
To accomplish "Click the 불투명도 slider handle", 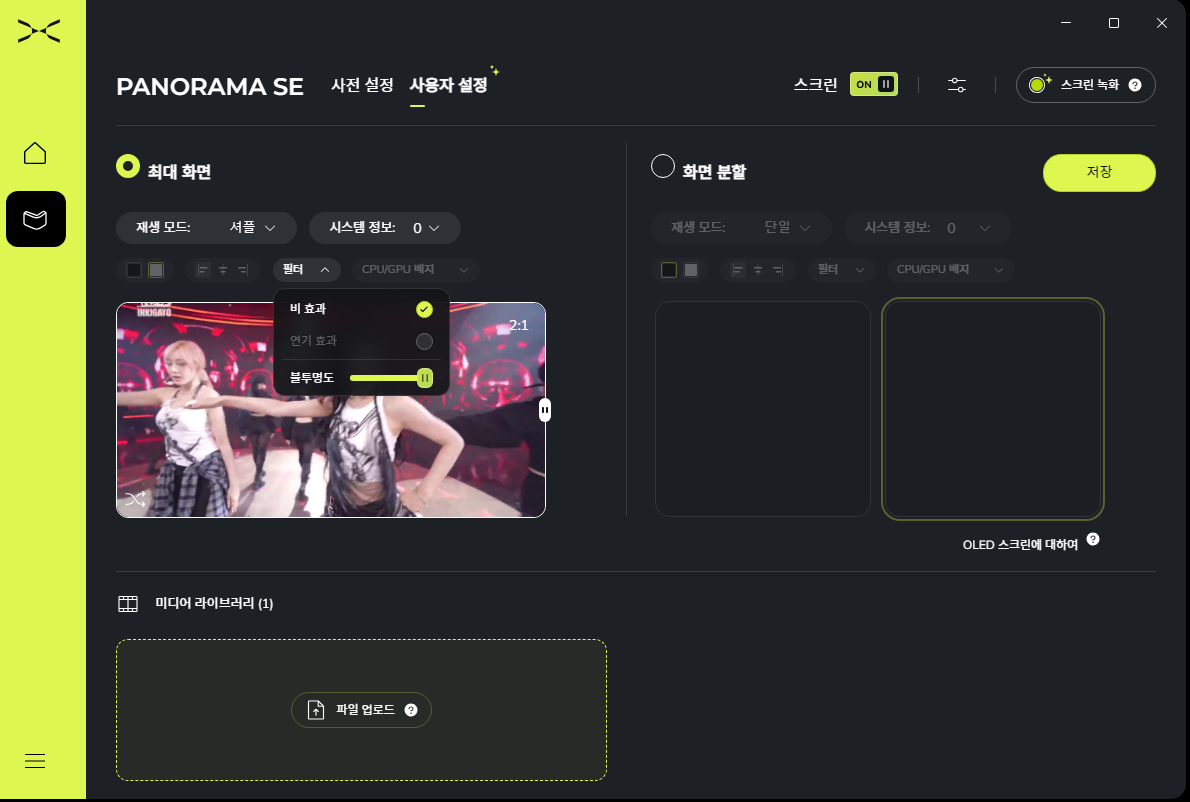I will click(425, 378).
